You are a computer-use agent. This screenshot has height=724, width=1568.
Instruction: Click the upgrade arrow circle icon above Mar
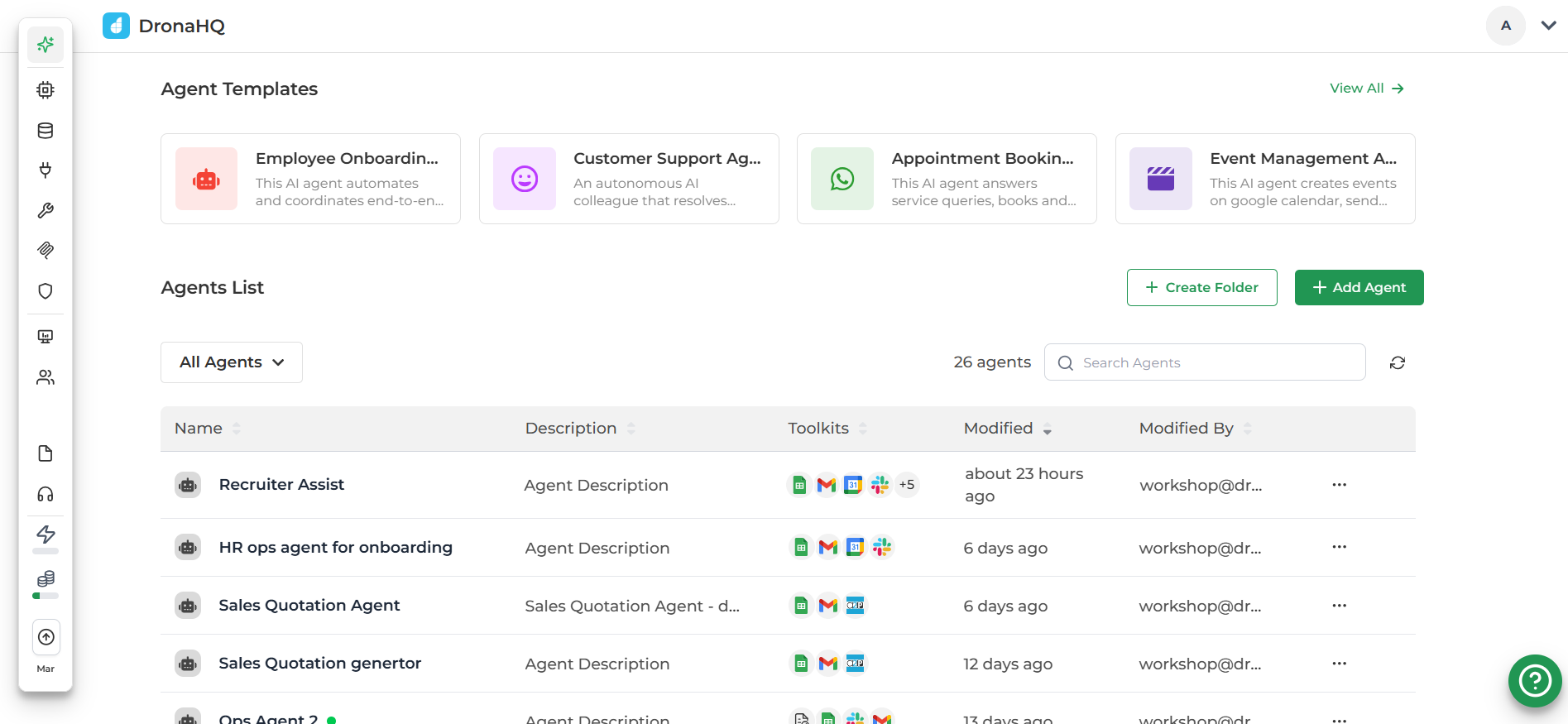coord(46,637)
